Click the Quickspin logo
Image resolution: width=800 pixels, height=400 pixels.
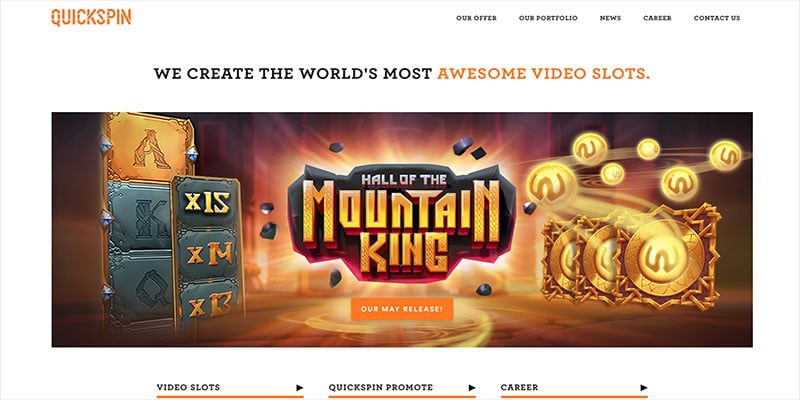pyautogui.click(x=91, y=17)
